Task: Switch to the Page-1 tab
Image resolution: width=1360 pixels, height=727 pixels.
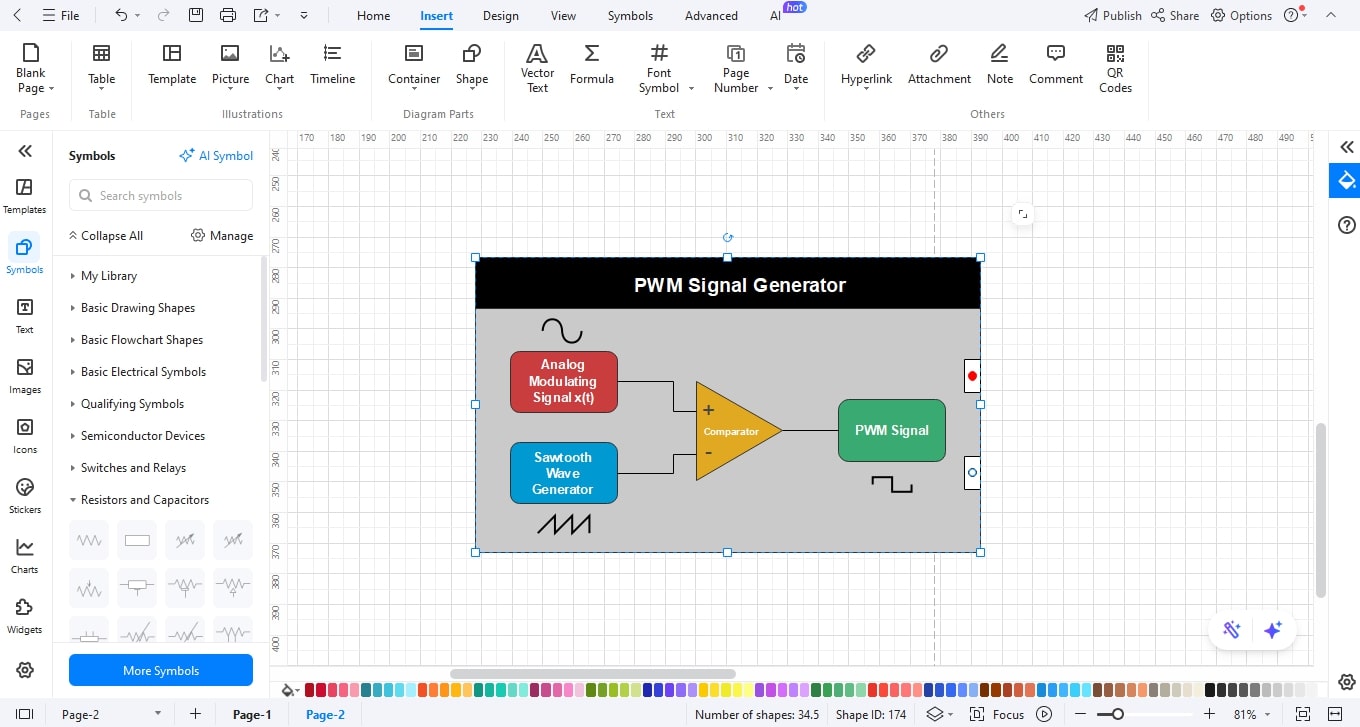Action: tap(251, 714)
